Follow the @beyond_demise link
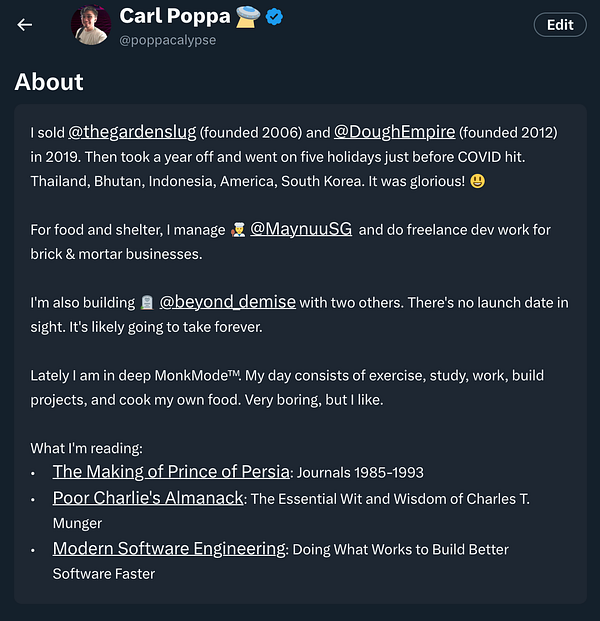Viewport: 600px width, 621px height. coord(227,302)
